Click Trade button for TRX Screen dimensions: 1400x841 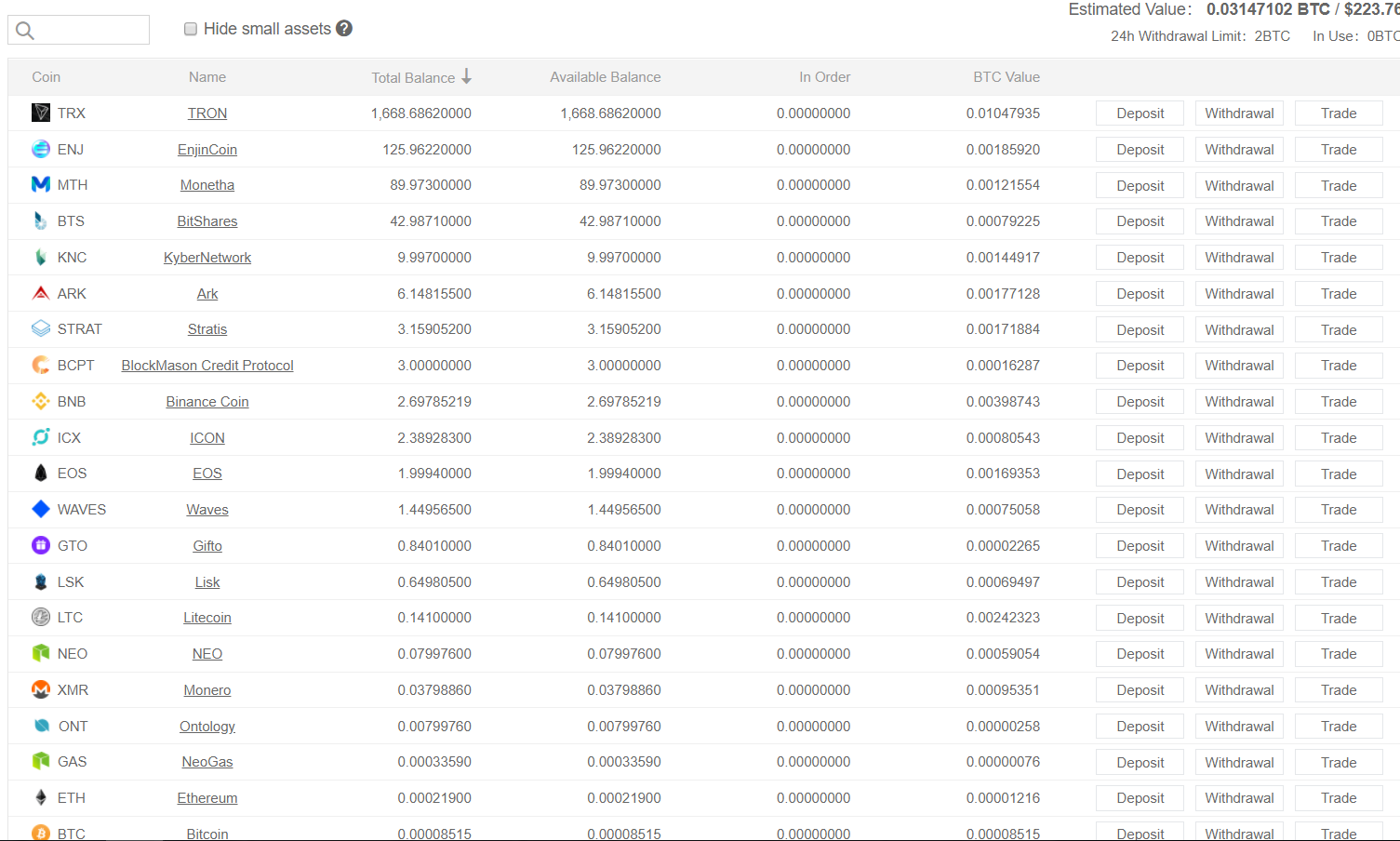click(1339, 113)
